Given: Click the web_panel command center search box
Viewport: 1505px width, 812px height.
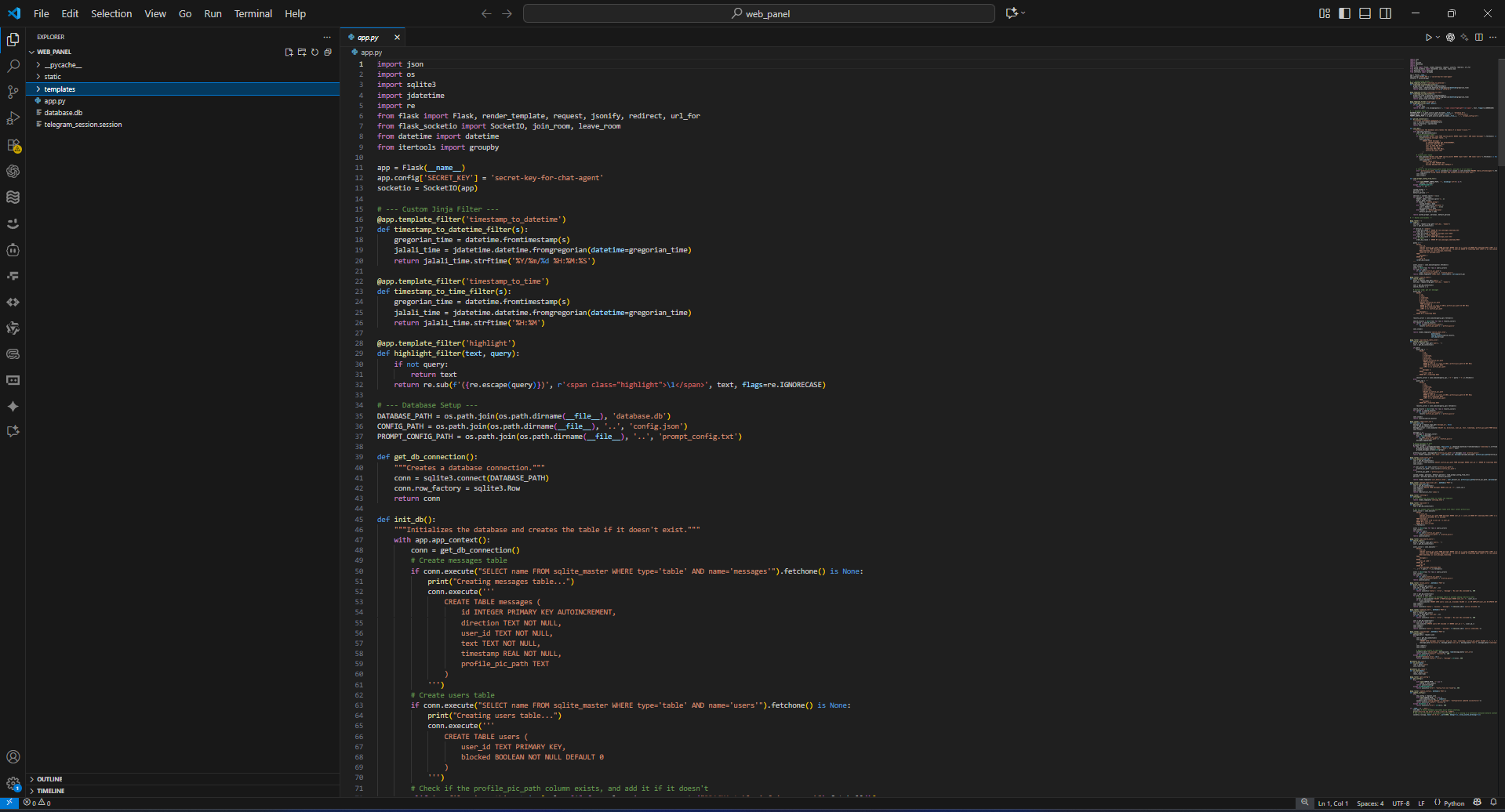Looking at the screenshot, I should click(758, 13).
